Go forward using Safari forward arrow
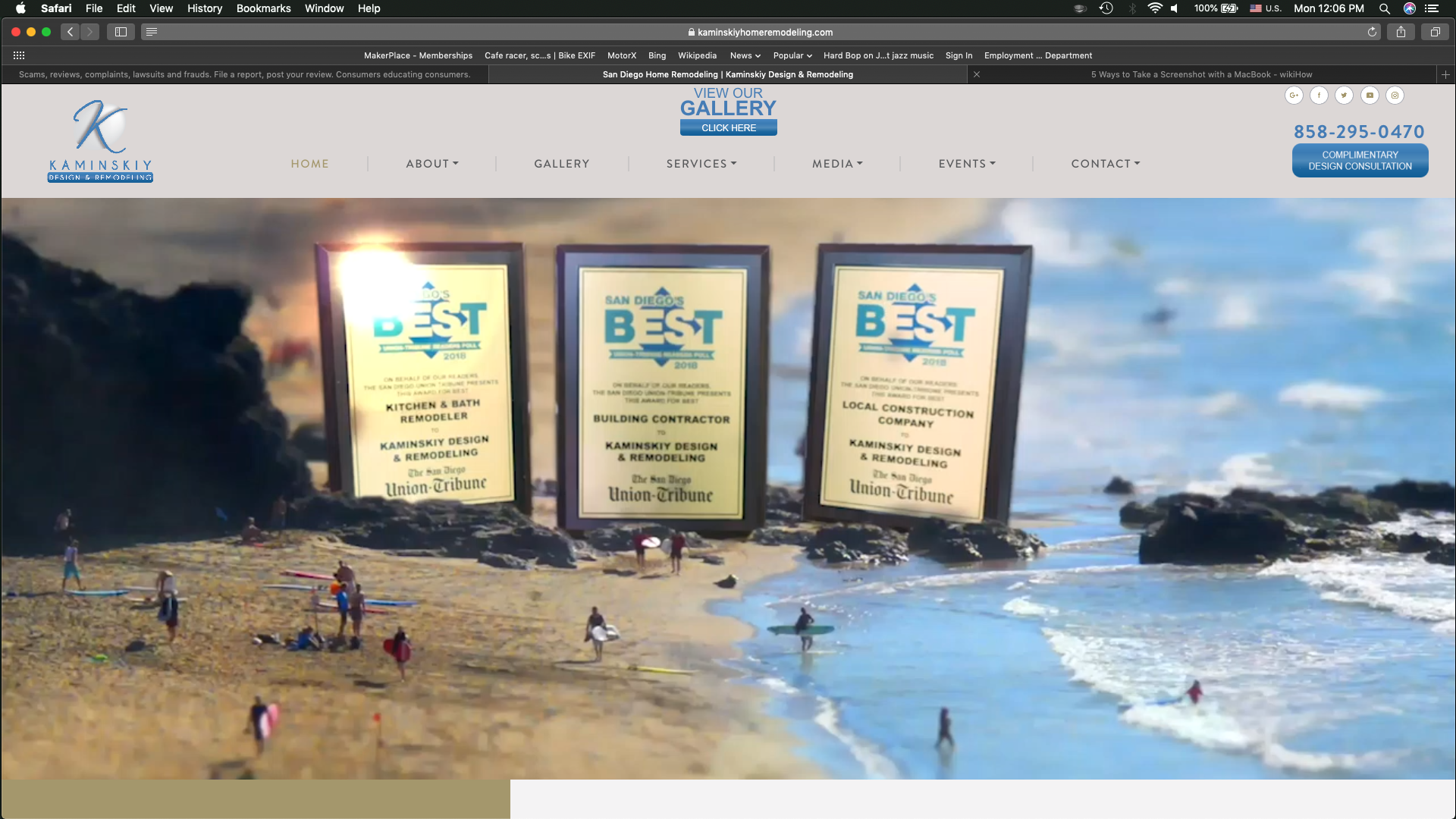Screen dimensions: 1456x819 89,32
